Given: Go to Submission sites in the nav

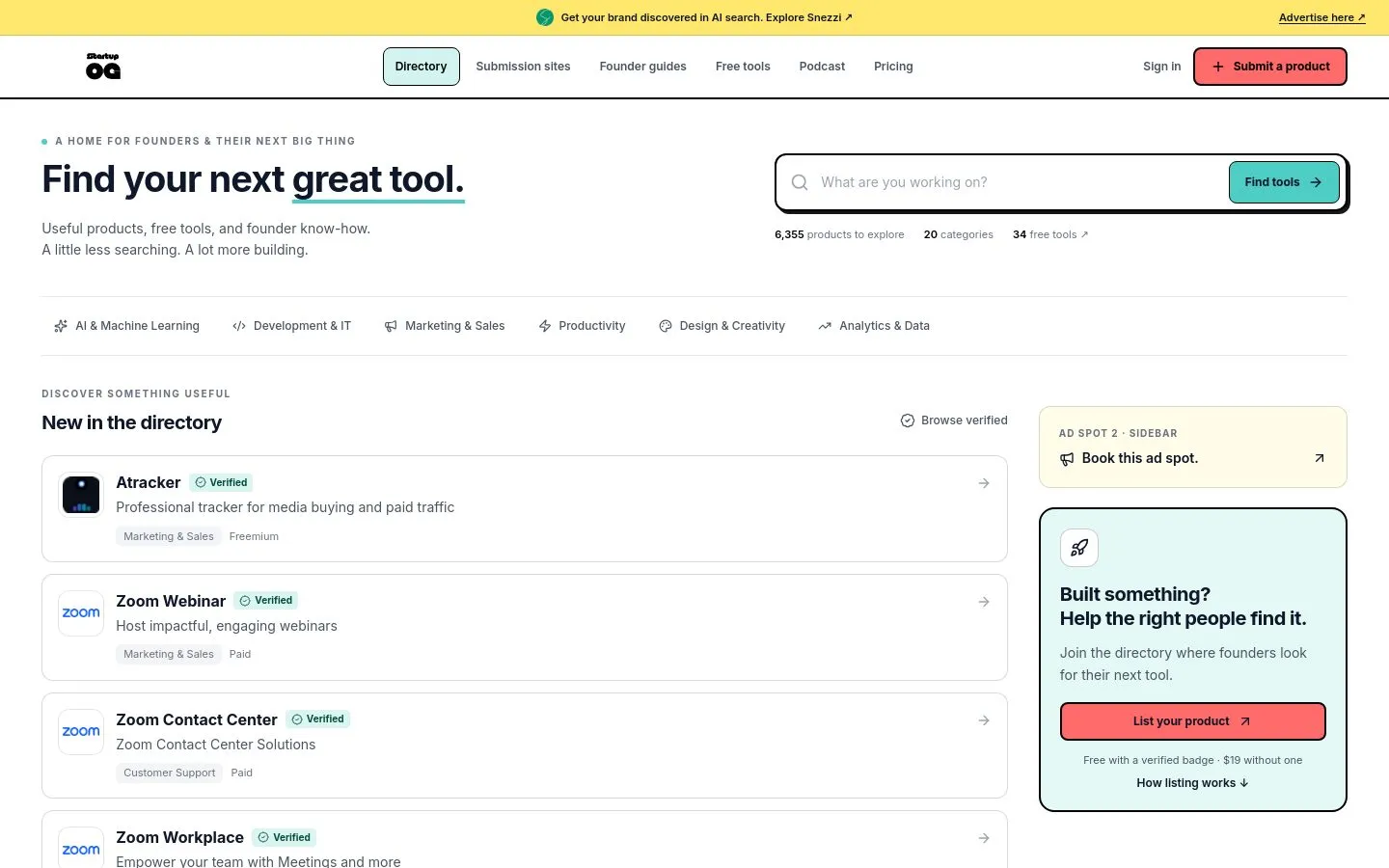Looking at the screenshot, I should [x=523, y=67].
